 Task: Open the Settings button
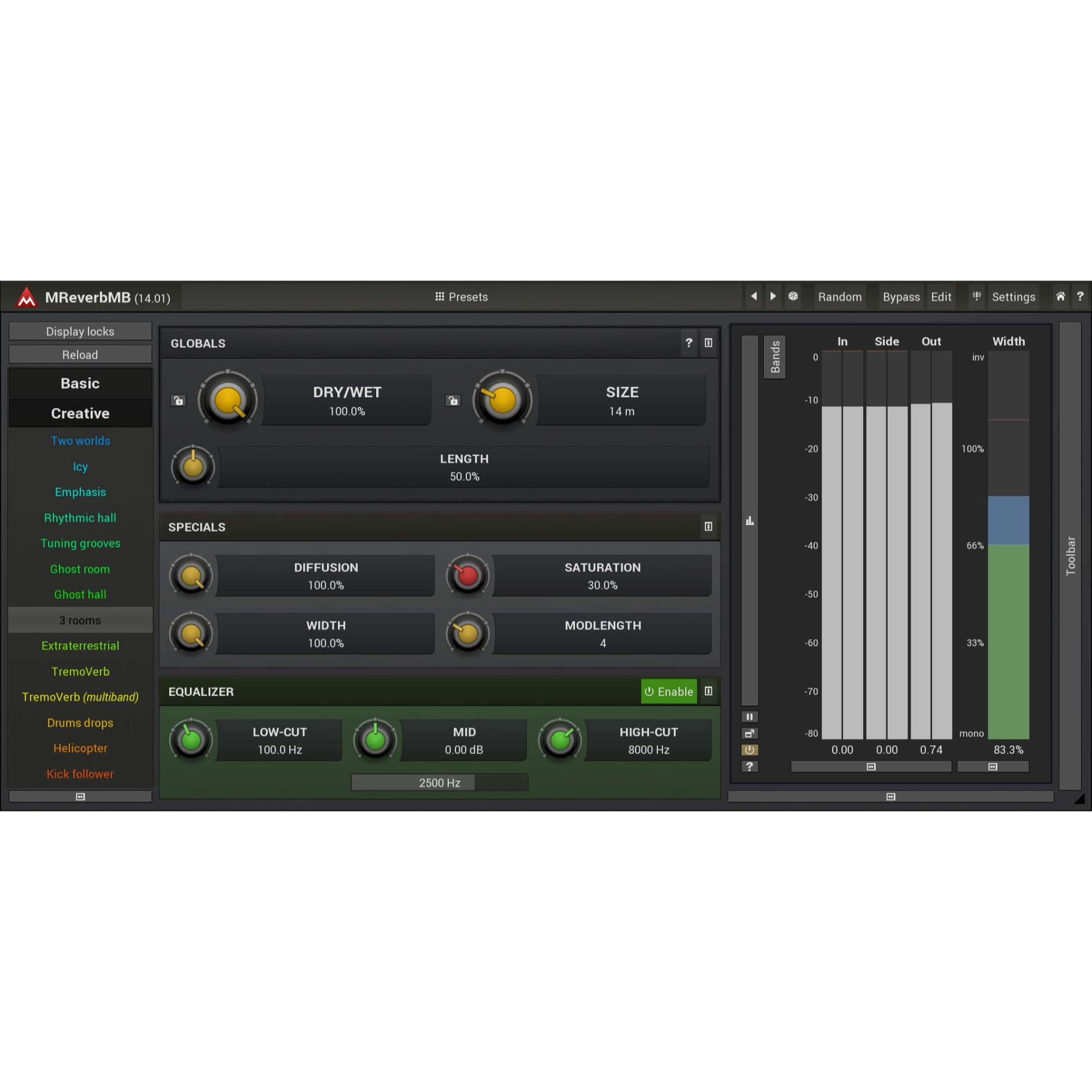coord(1013,296)
